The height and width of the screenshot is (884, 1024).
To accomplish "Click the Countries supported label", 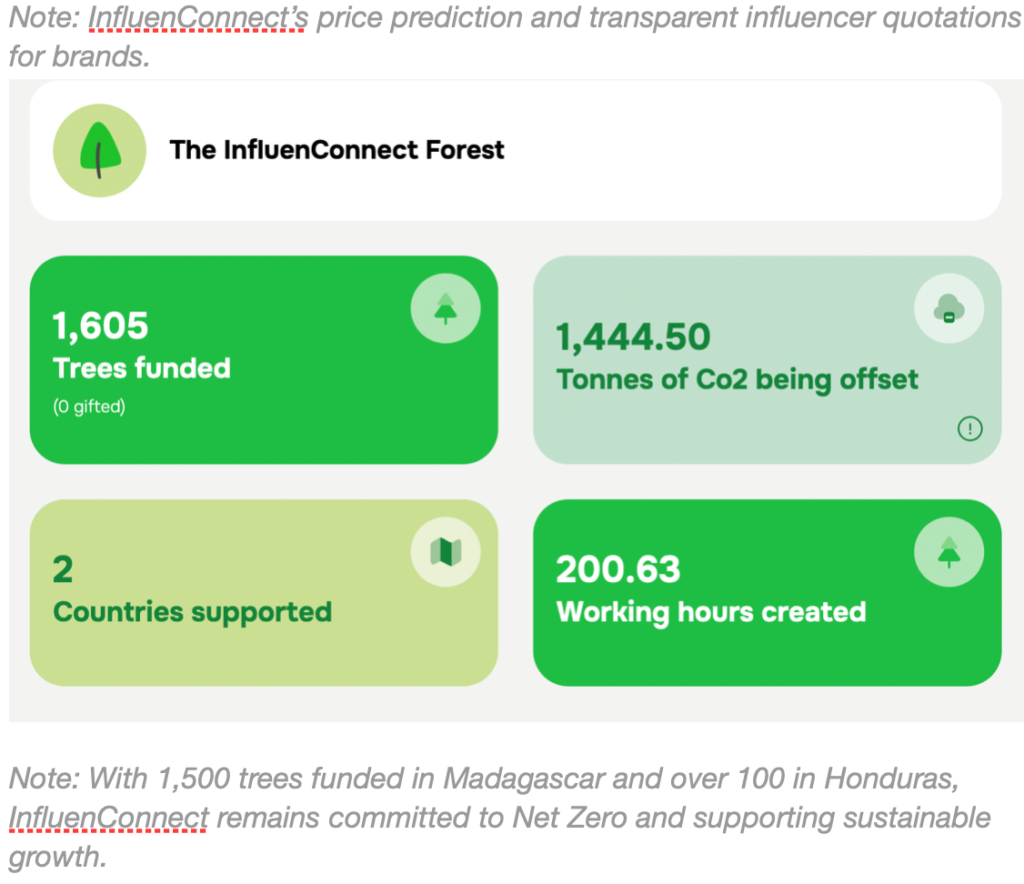I will click(192, 612).
